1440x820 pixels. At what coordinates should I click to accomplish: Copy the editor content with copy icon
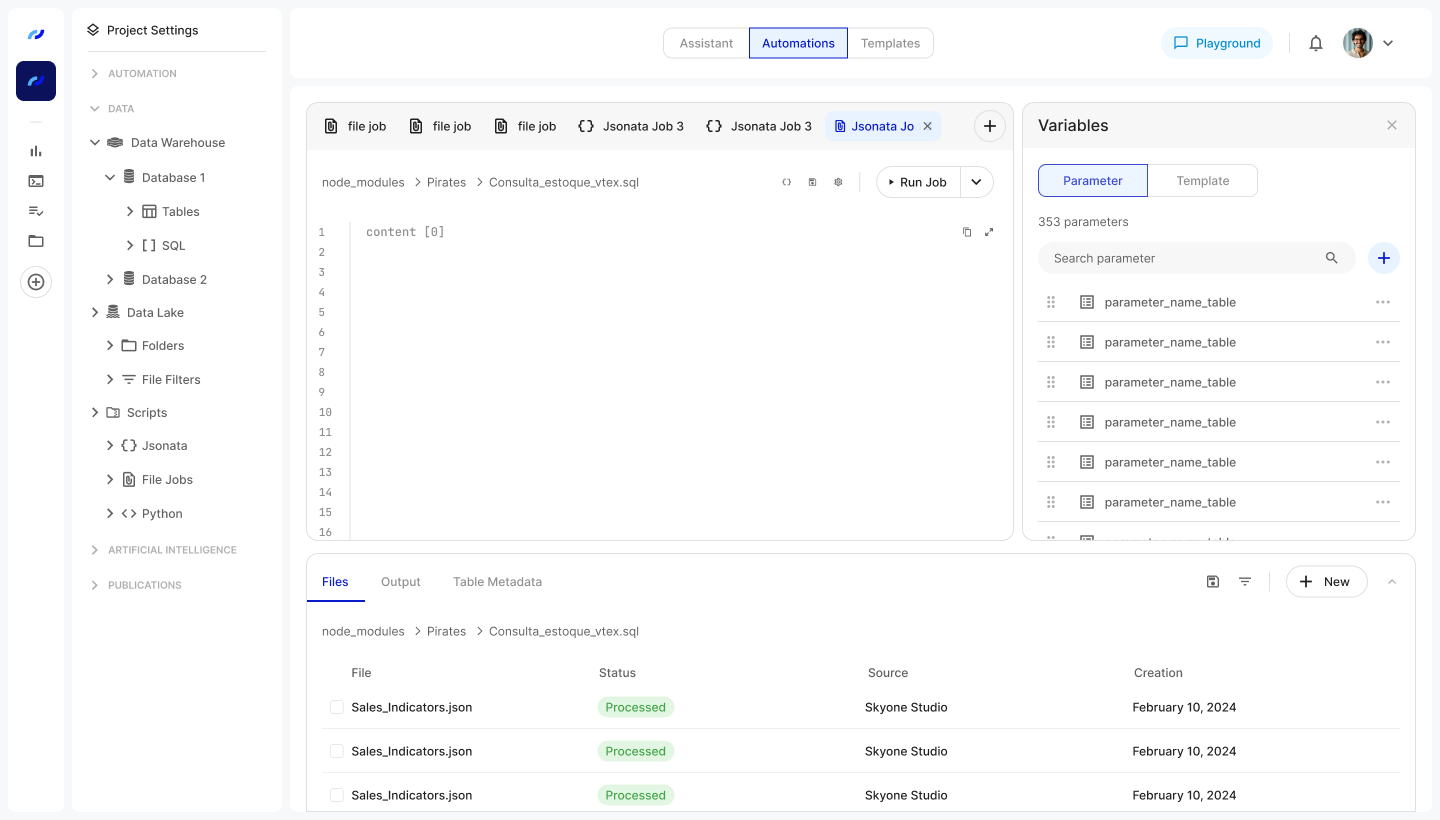967,232
